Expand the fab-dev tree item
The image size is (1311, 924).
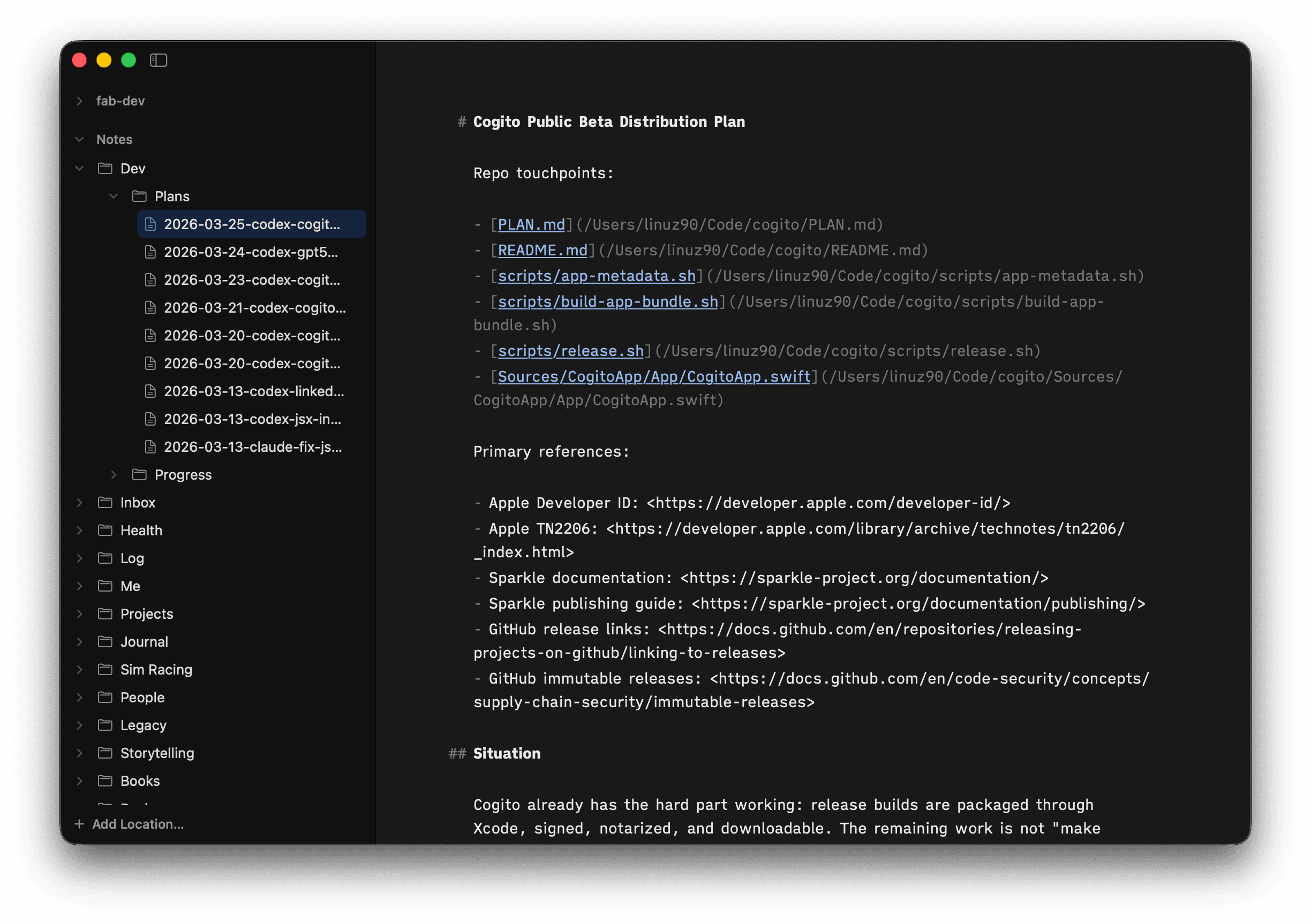[79, 101]
